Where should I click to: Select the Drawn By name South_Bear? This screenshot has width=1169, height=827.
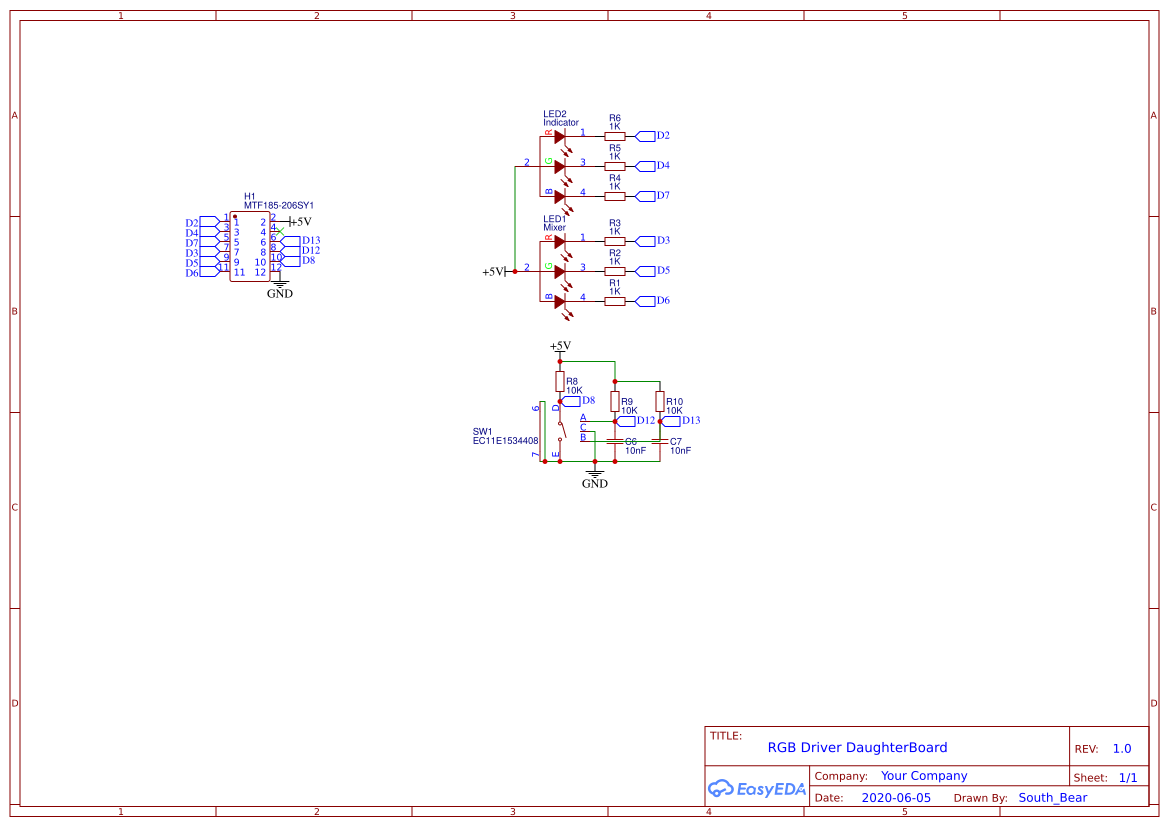click(1051, 797)
